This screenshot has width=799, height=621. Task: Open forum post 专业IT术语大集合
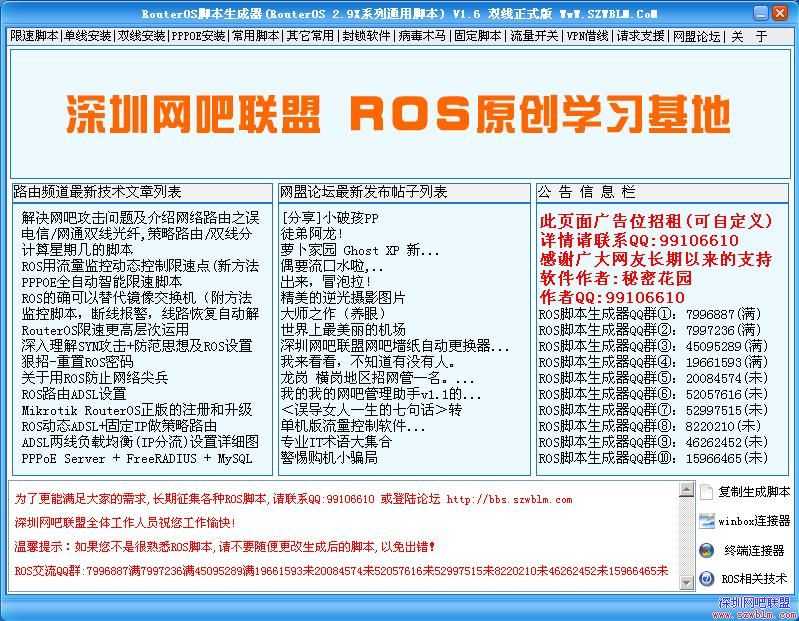[336, 442]
